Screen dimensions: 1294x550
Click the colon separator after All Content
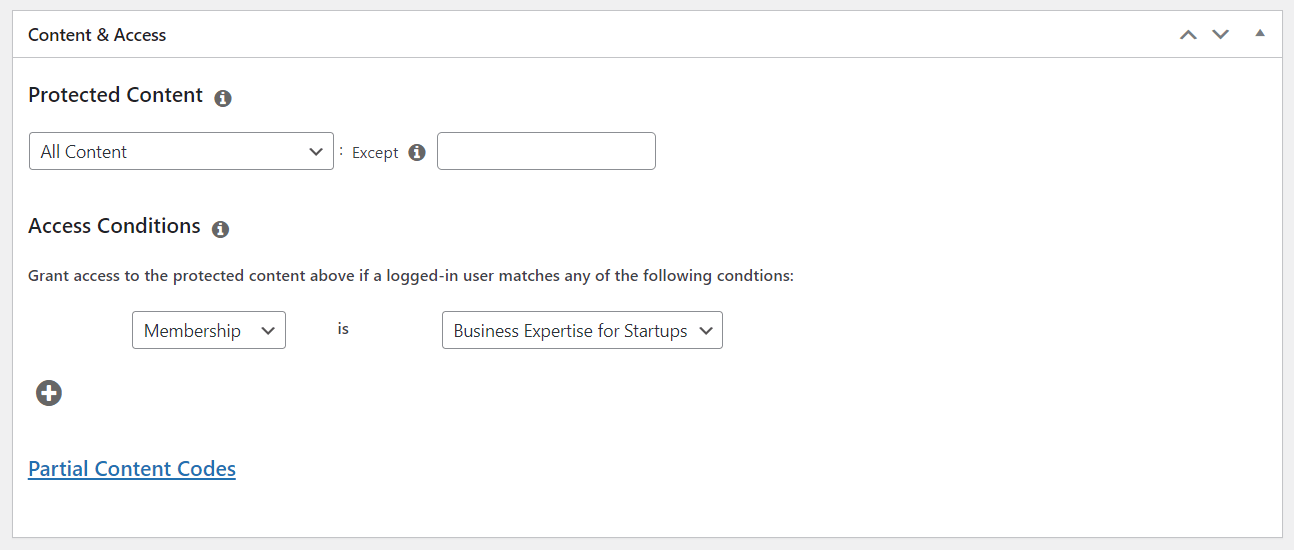click(x=341, y=151)
